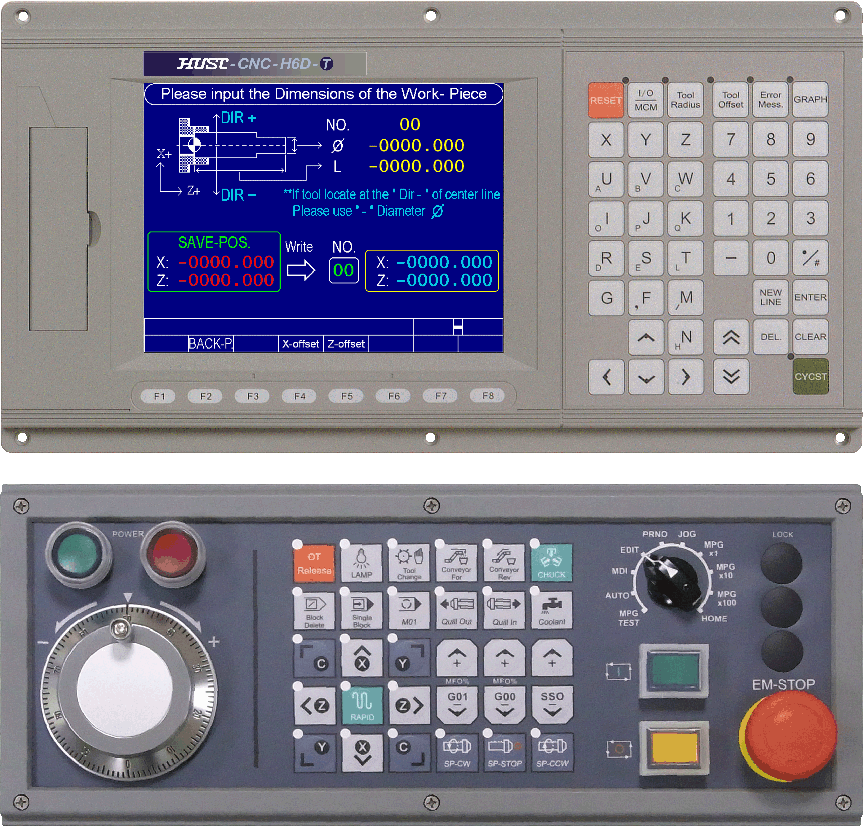Toggle the Single Block mode key
The width and height of the screenshot is (864, 826).
pyautogui.click(x=361, y=608)
